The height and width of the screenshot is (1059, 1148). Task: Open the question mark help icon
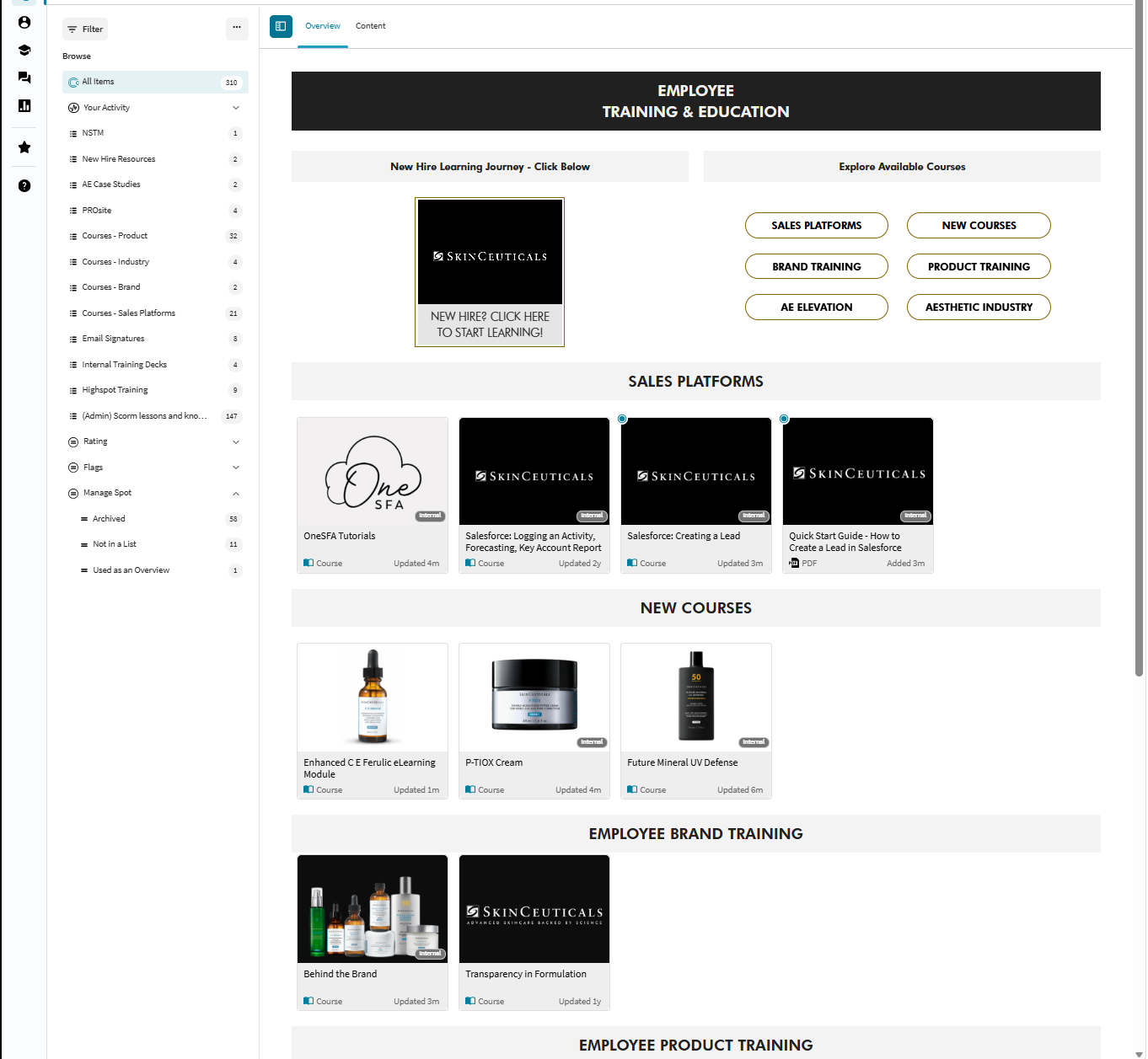pos(24,185)
